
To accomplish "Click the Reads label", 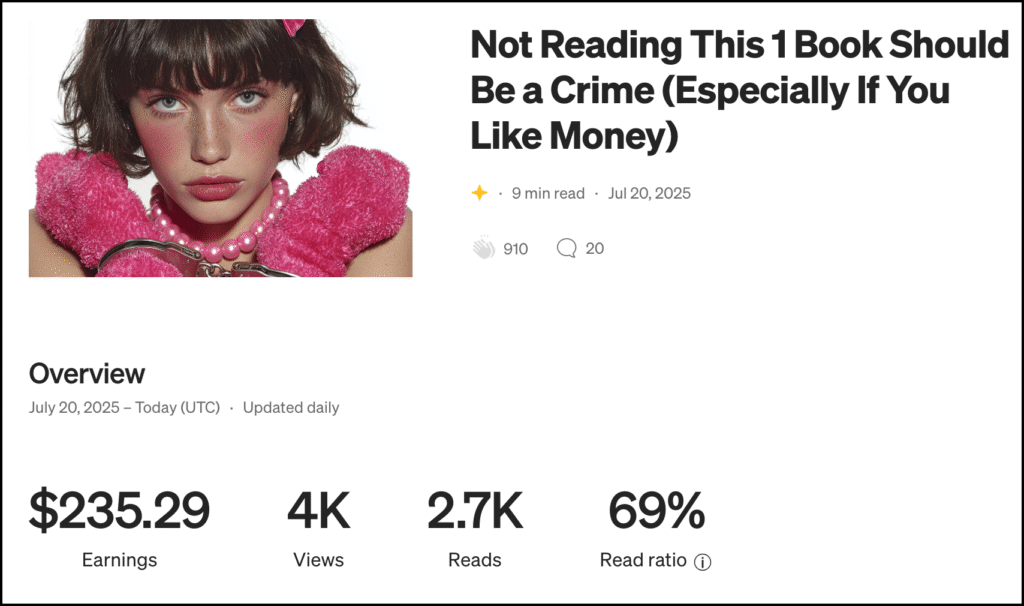I will [x=475, y=560].
